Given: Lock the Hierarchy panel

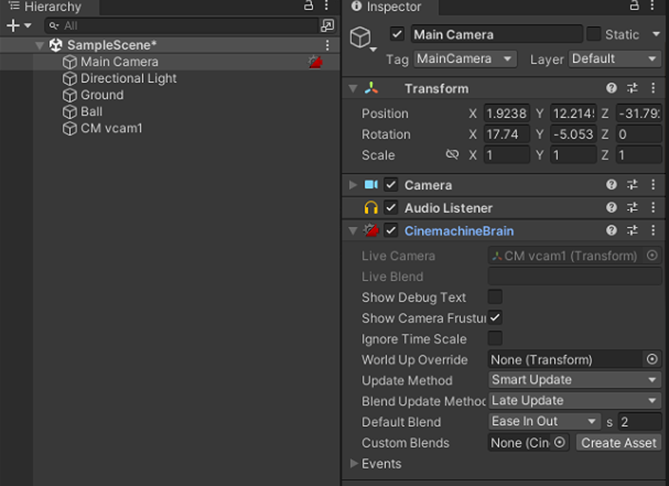Looking at the screenshot, I should 308,6.
